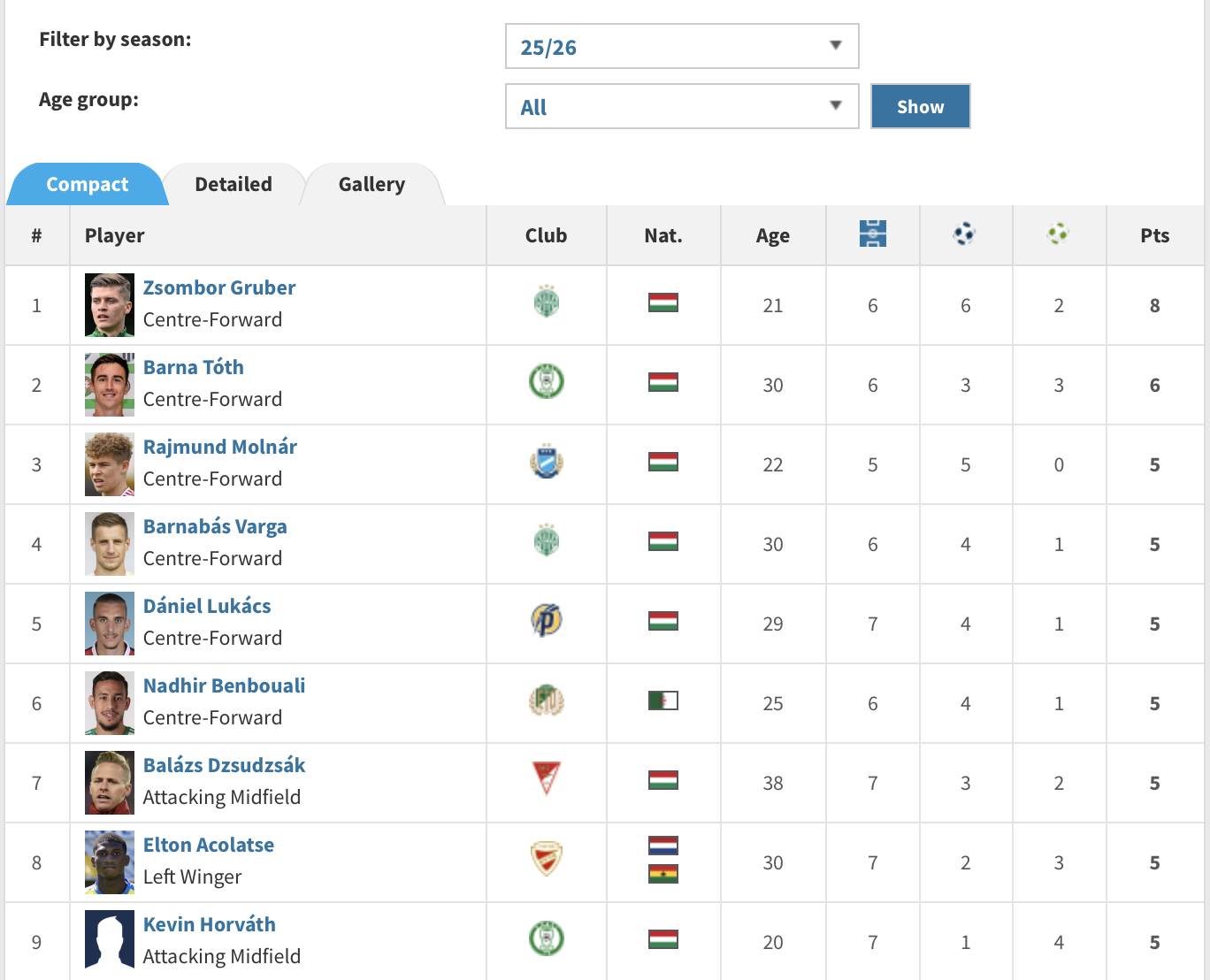The width and height of the screenshot is (1210, 980).
Task: Sort by the green assists ball icon
Action: pos(1058,234)
